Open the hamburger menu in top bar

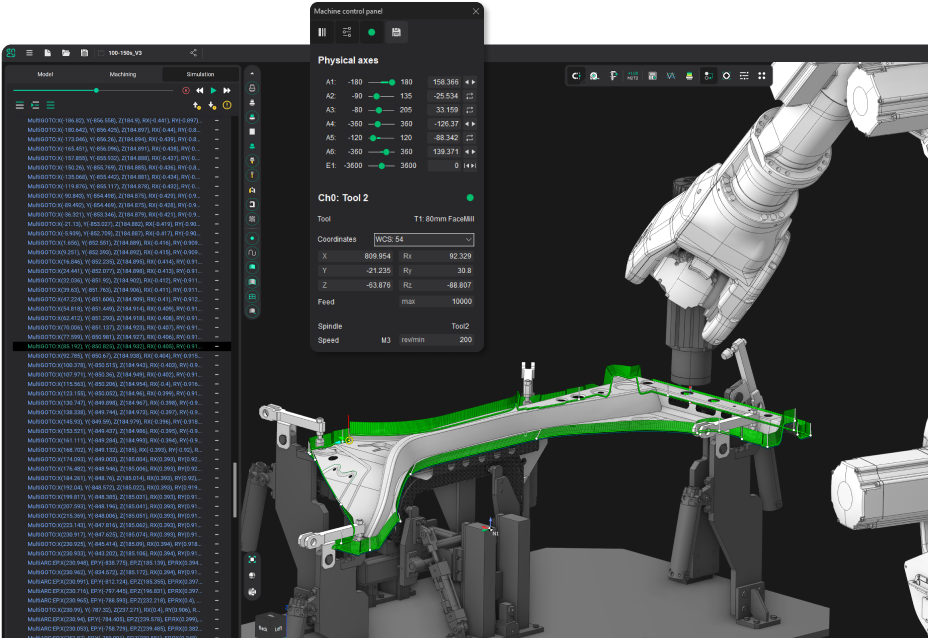(x=29, y=53)
